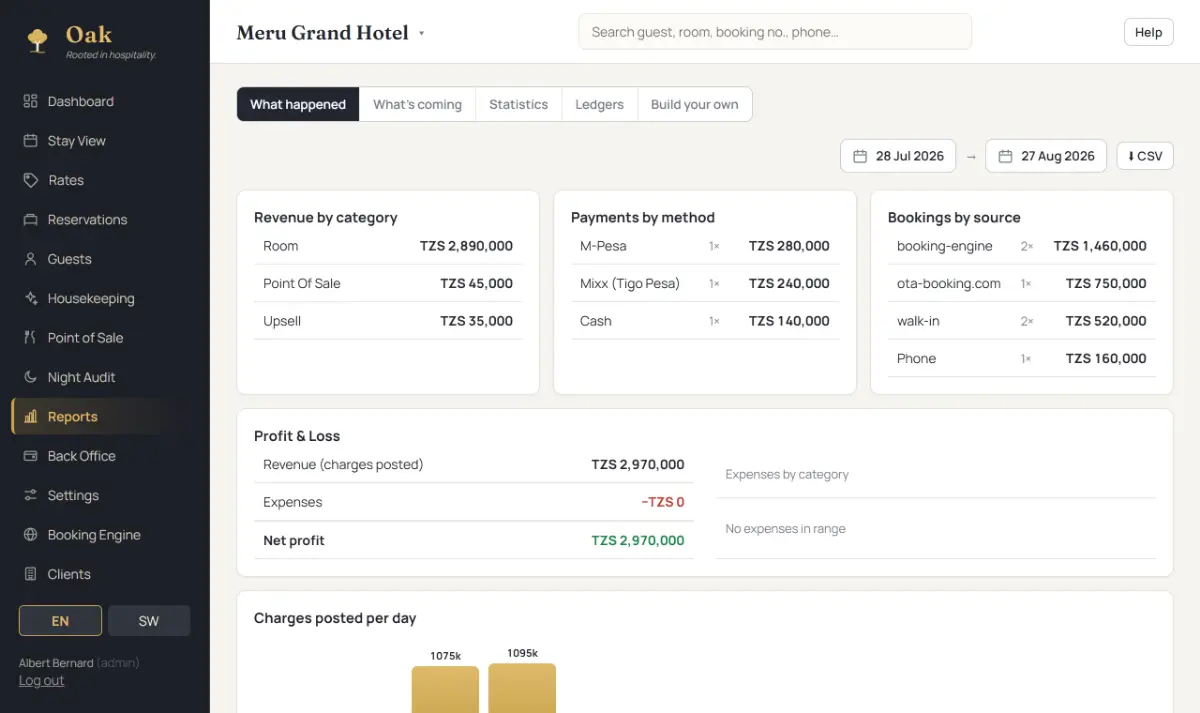Click the No expenses in range text
This screenshot has height=713, width=1200.
(x=785, y=529)
